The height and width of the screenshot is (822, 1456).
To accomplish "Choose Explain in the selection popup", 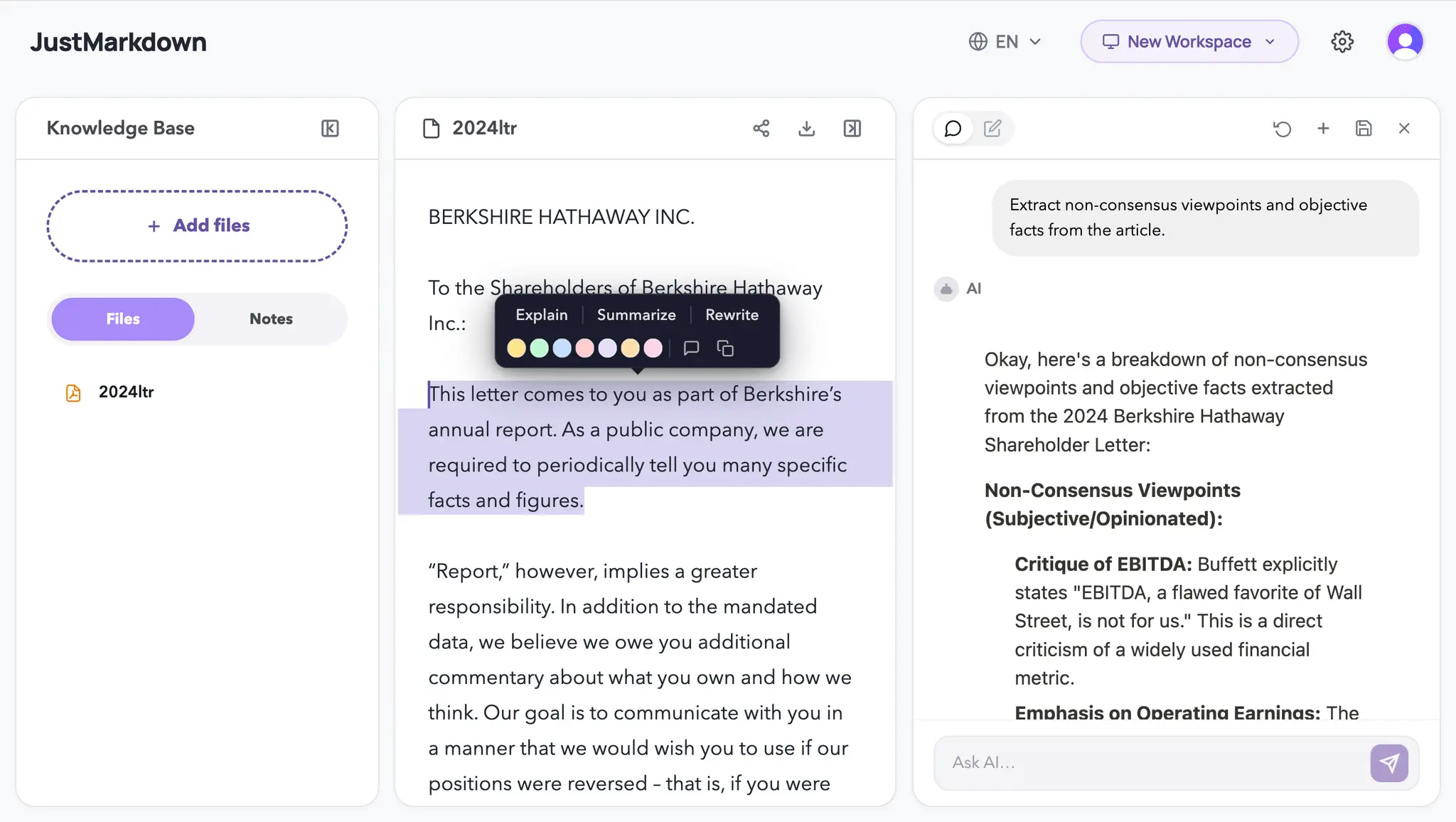I will 541,315.
